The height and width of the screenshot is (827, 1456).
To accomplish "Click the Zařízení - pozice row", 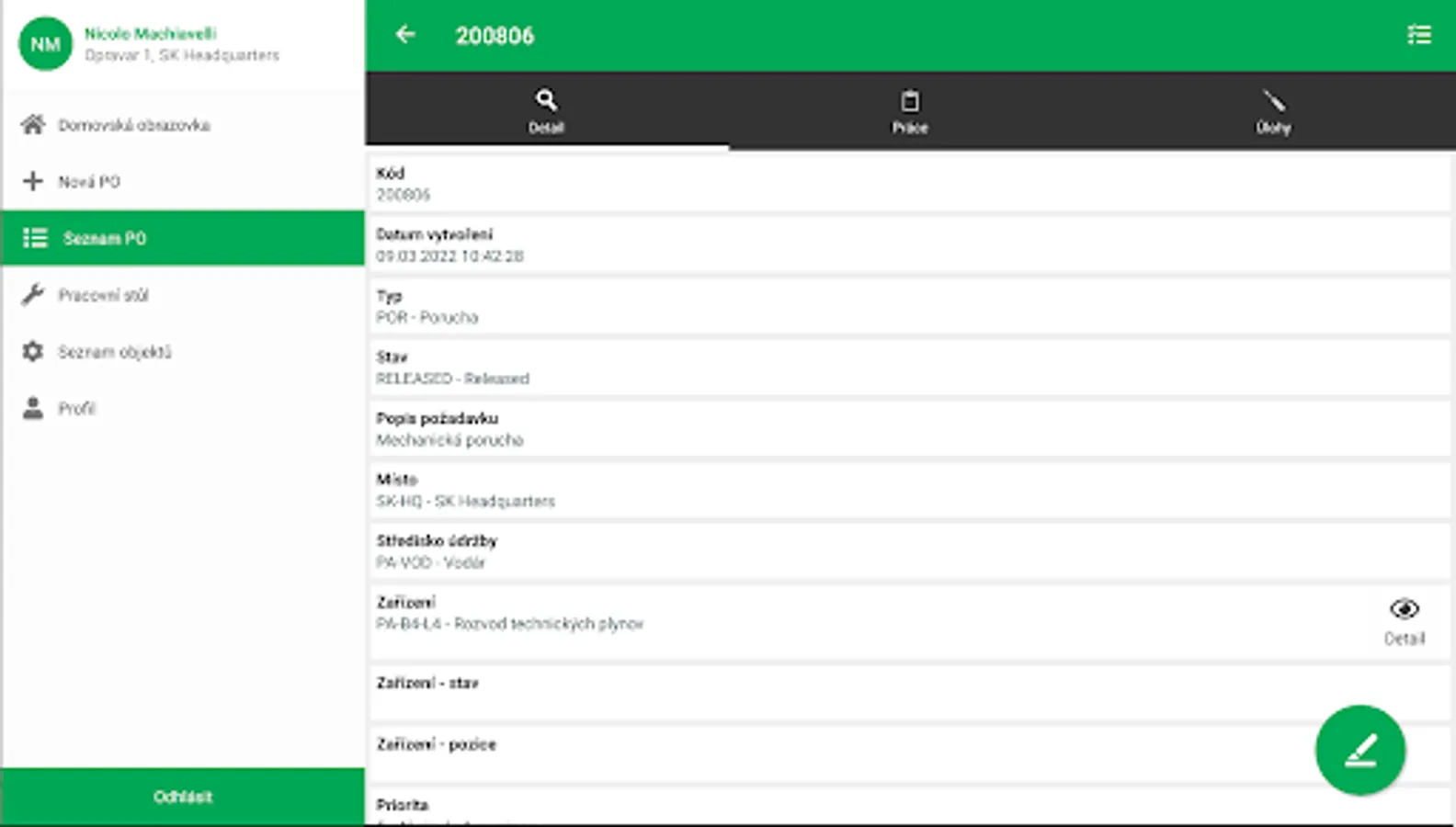I will 909,754.
